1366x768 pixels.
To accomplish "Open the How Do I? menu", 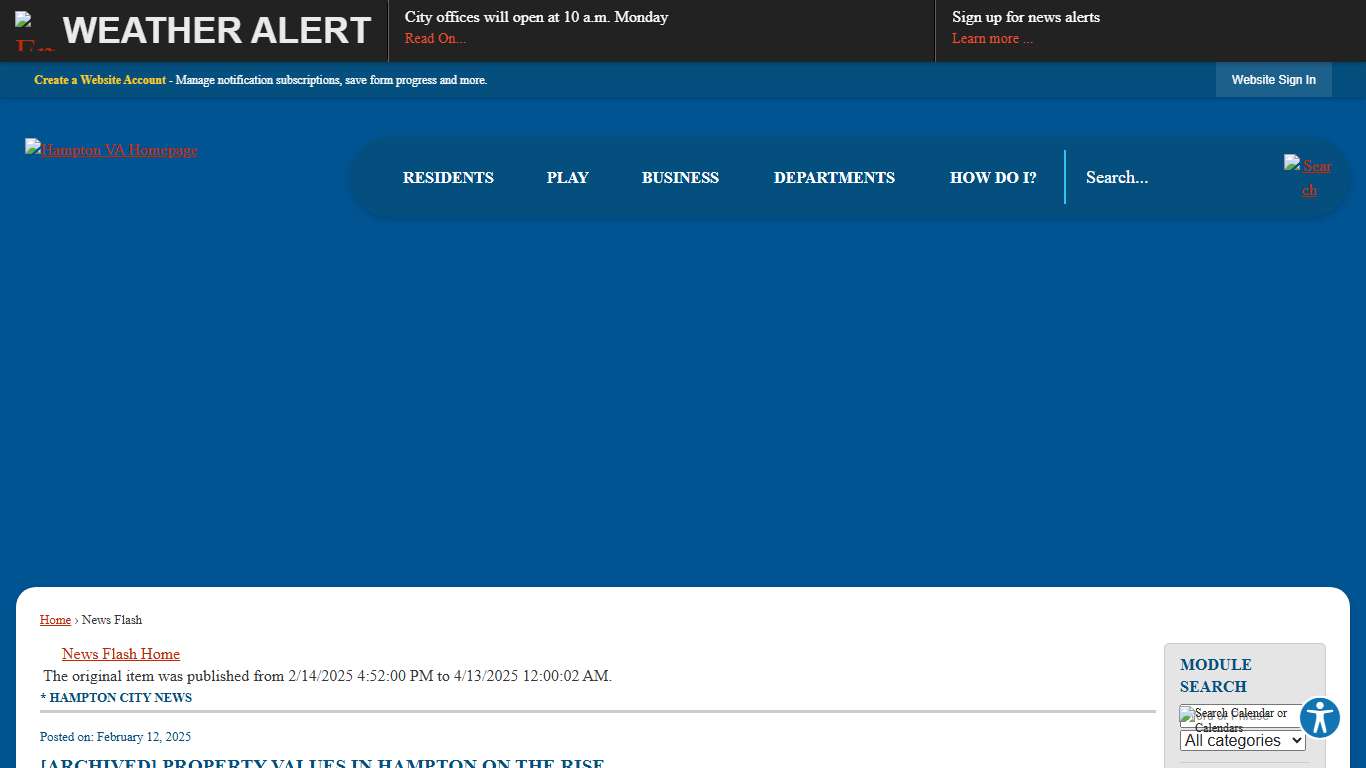I will point(992,178).
